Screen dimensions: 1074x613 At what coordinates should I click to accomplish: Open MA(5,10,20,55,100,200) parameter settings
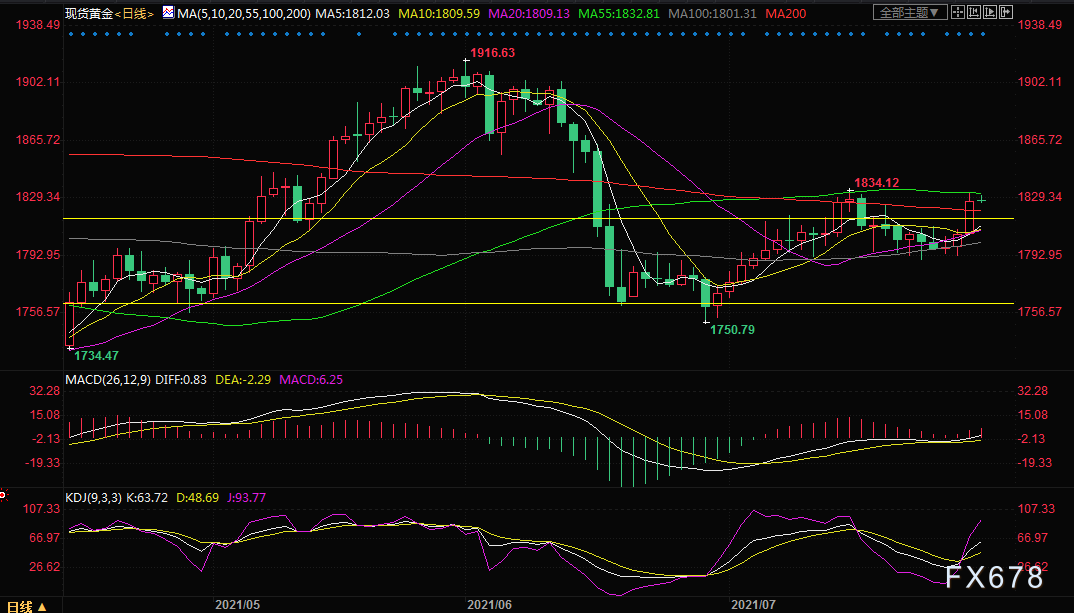[244, 14]
